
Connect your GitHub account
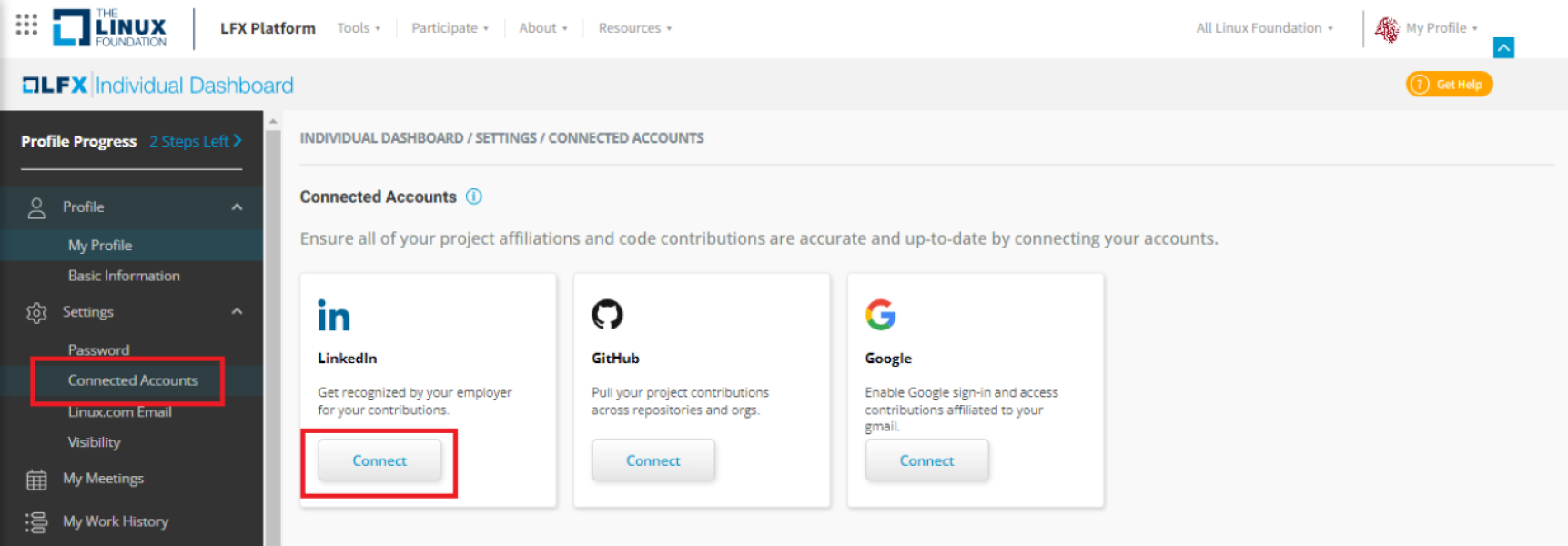point(653,460)
